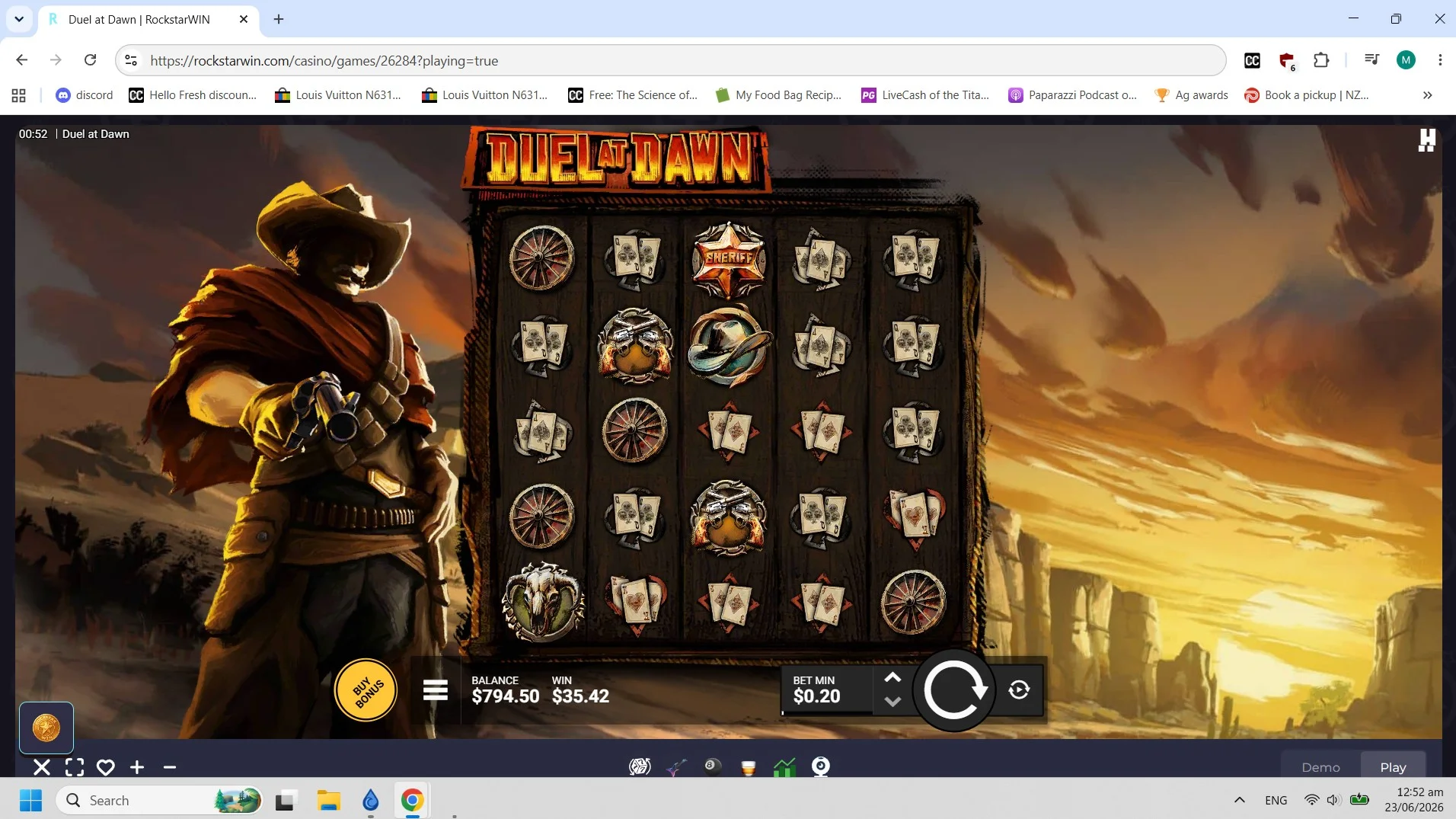
Task: Click the win amount $35.42
Action: (x=580, y=696)
